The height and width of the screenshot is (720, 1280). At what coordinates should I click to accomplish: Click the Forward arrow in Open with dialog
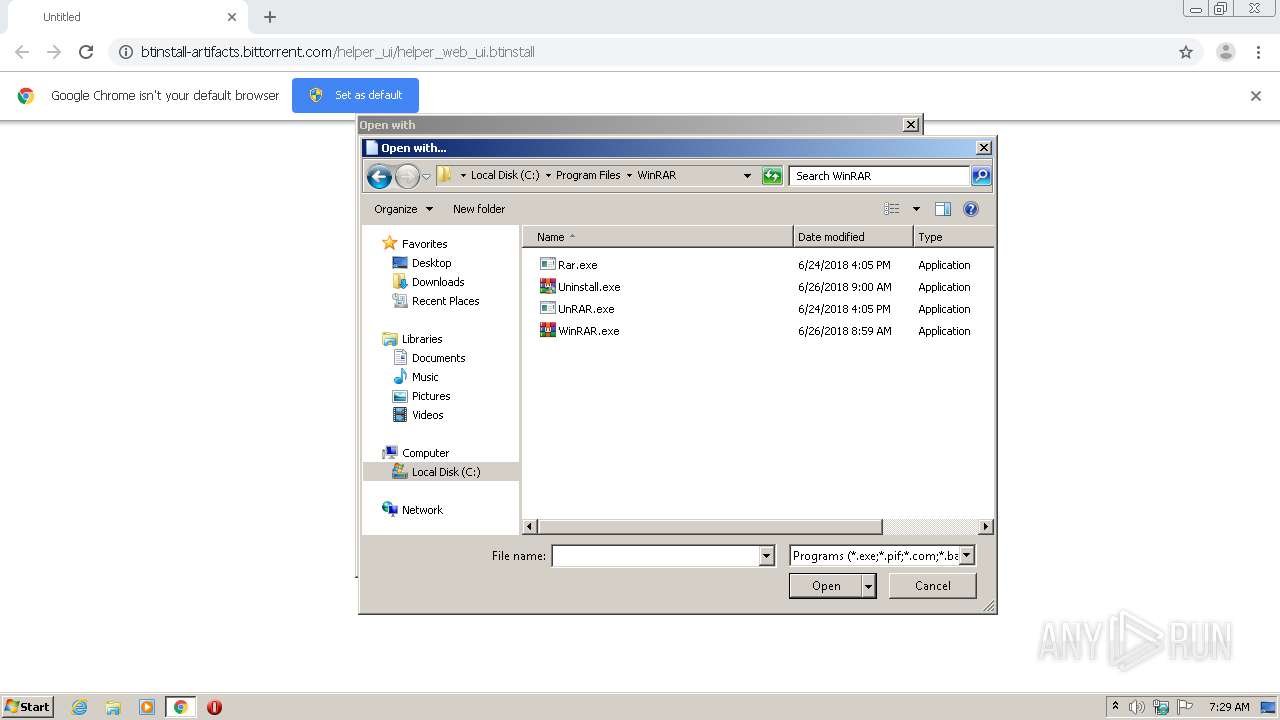click(407, 177)
